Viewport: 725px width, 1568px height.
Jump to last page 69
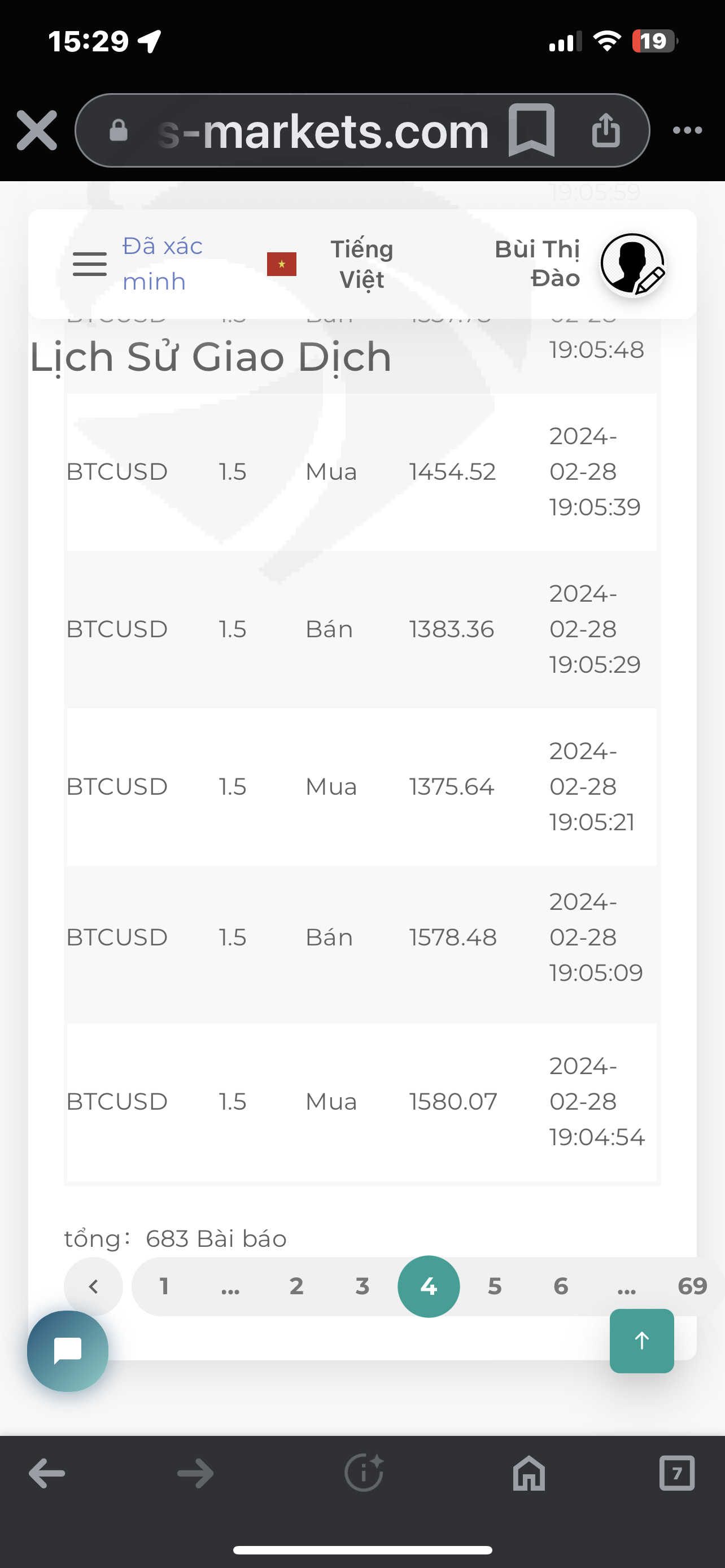pyautogui.click(x=692, y=1286)
